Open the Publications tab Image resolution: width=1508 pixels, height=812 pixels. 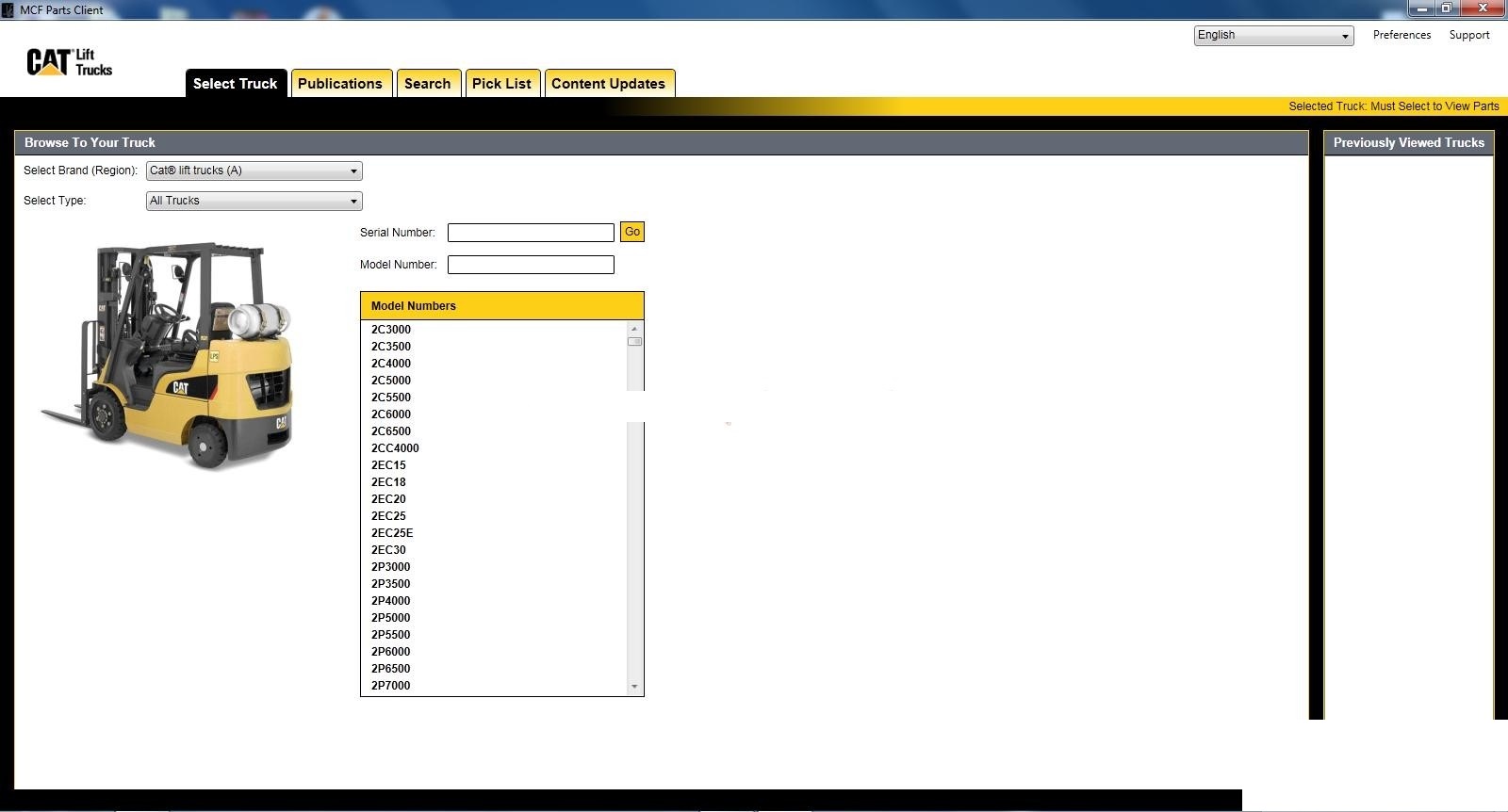(x=340, y=83)
